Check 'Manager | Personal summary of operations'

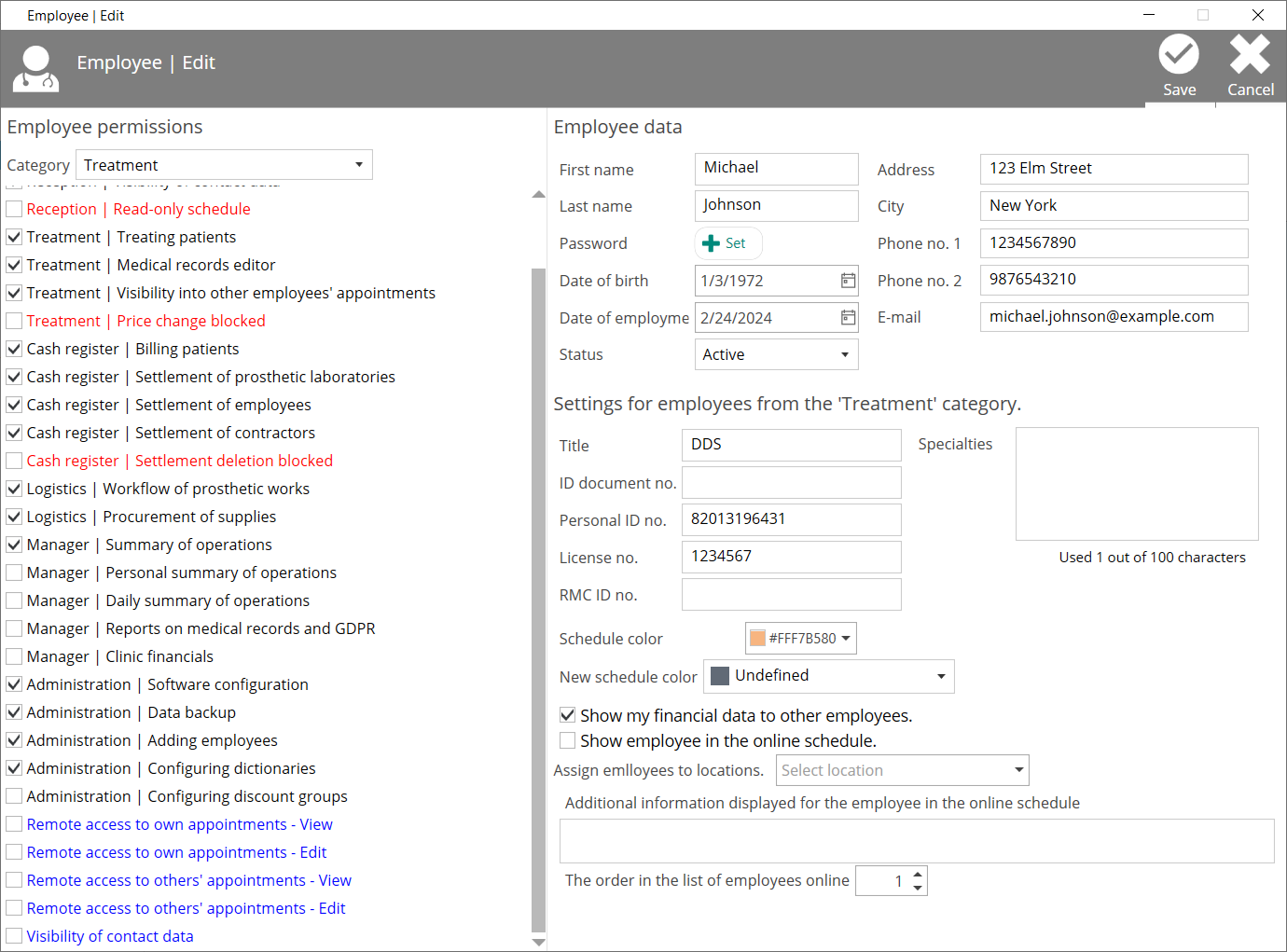[x=14, y=573]
